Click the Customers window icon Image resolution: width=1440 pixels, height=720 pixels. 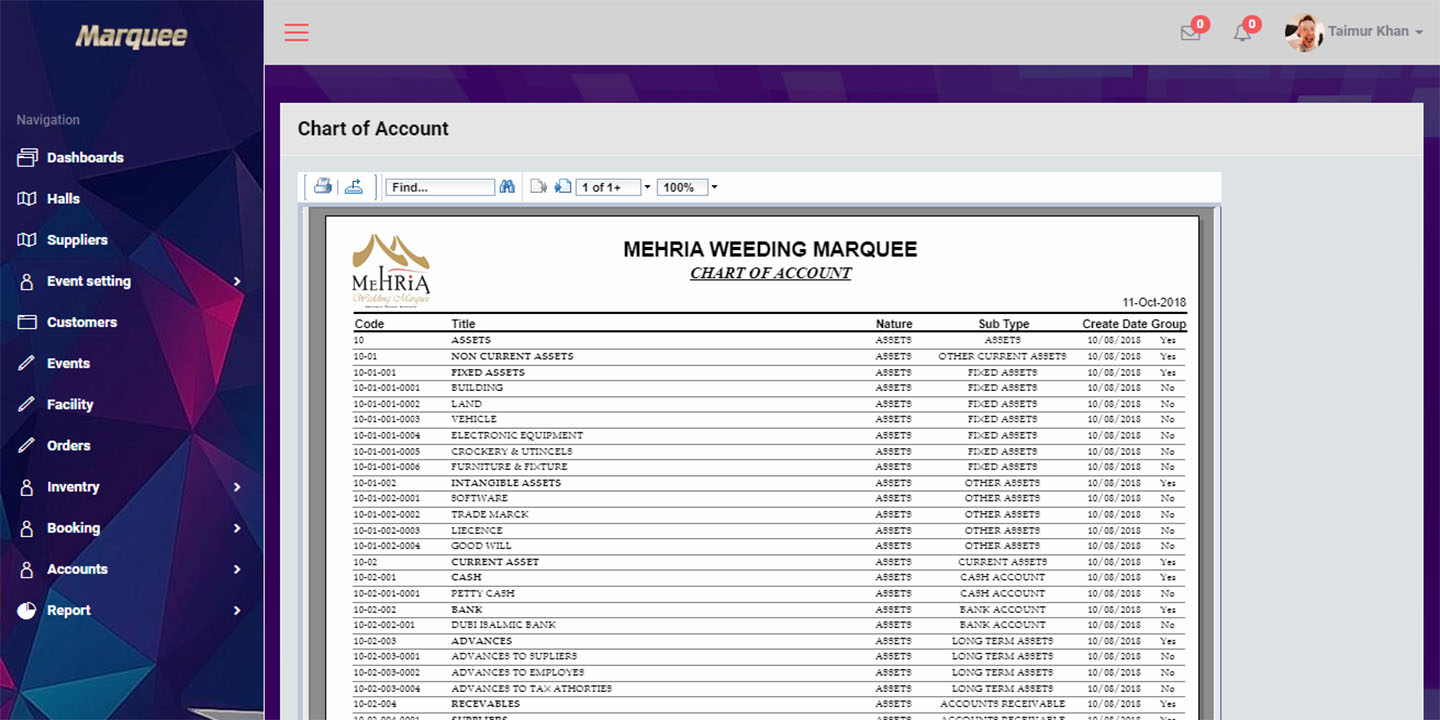[x=27, y=322]
